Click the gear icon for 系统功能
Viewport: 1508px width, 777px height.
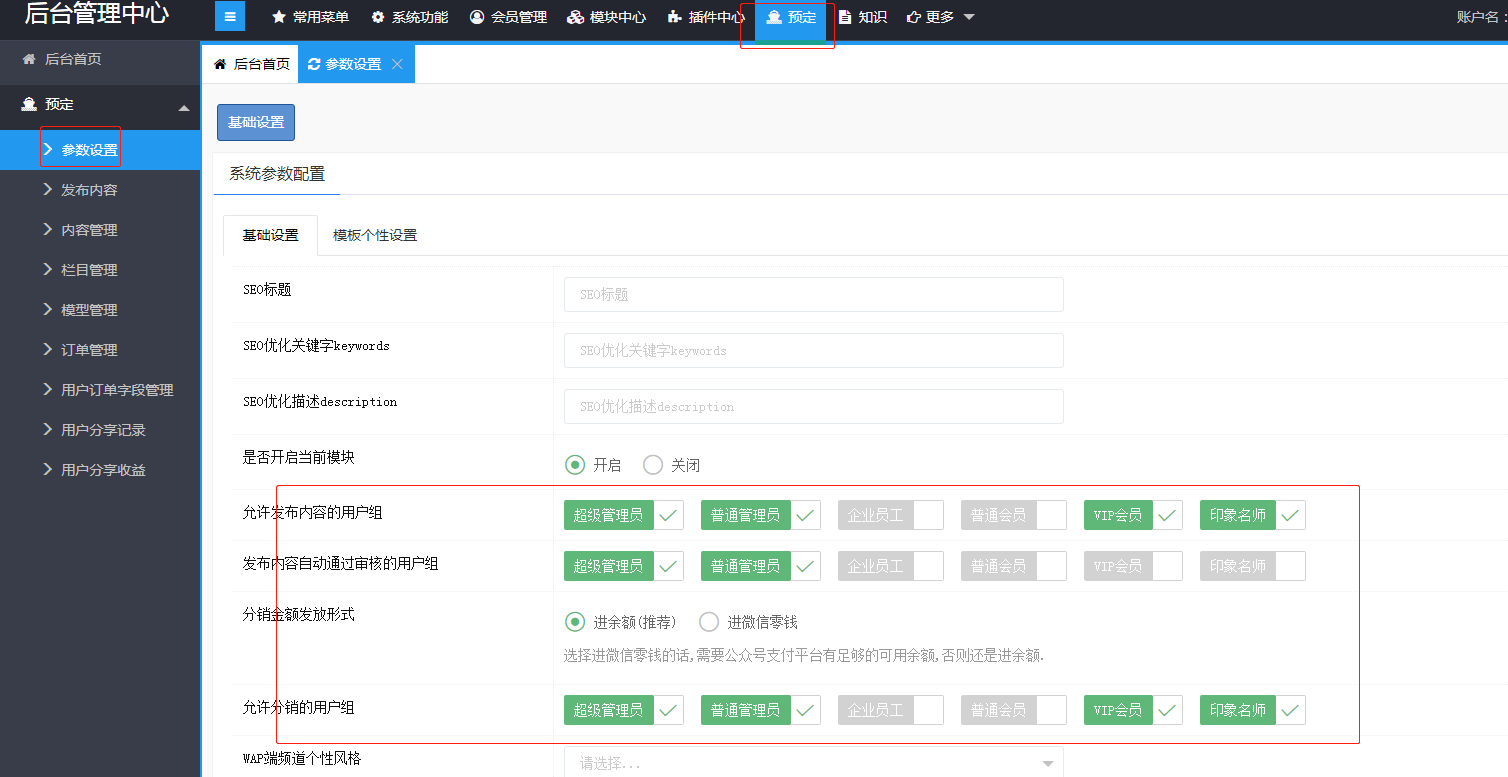point(377,17)
